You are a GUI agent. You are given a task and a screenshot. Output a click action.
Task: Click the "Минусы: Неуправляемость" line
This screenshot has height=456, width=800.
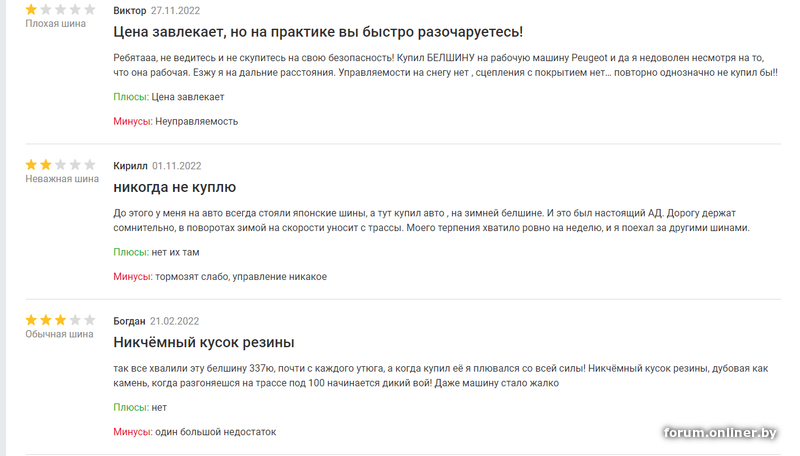(x=175, y=121)
